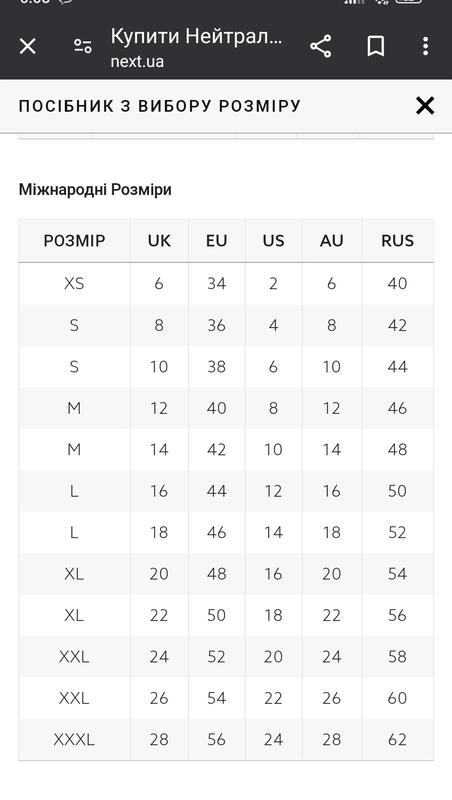Tap the XS size row label

(74, 283)
